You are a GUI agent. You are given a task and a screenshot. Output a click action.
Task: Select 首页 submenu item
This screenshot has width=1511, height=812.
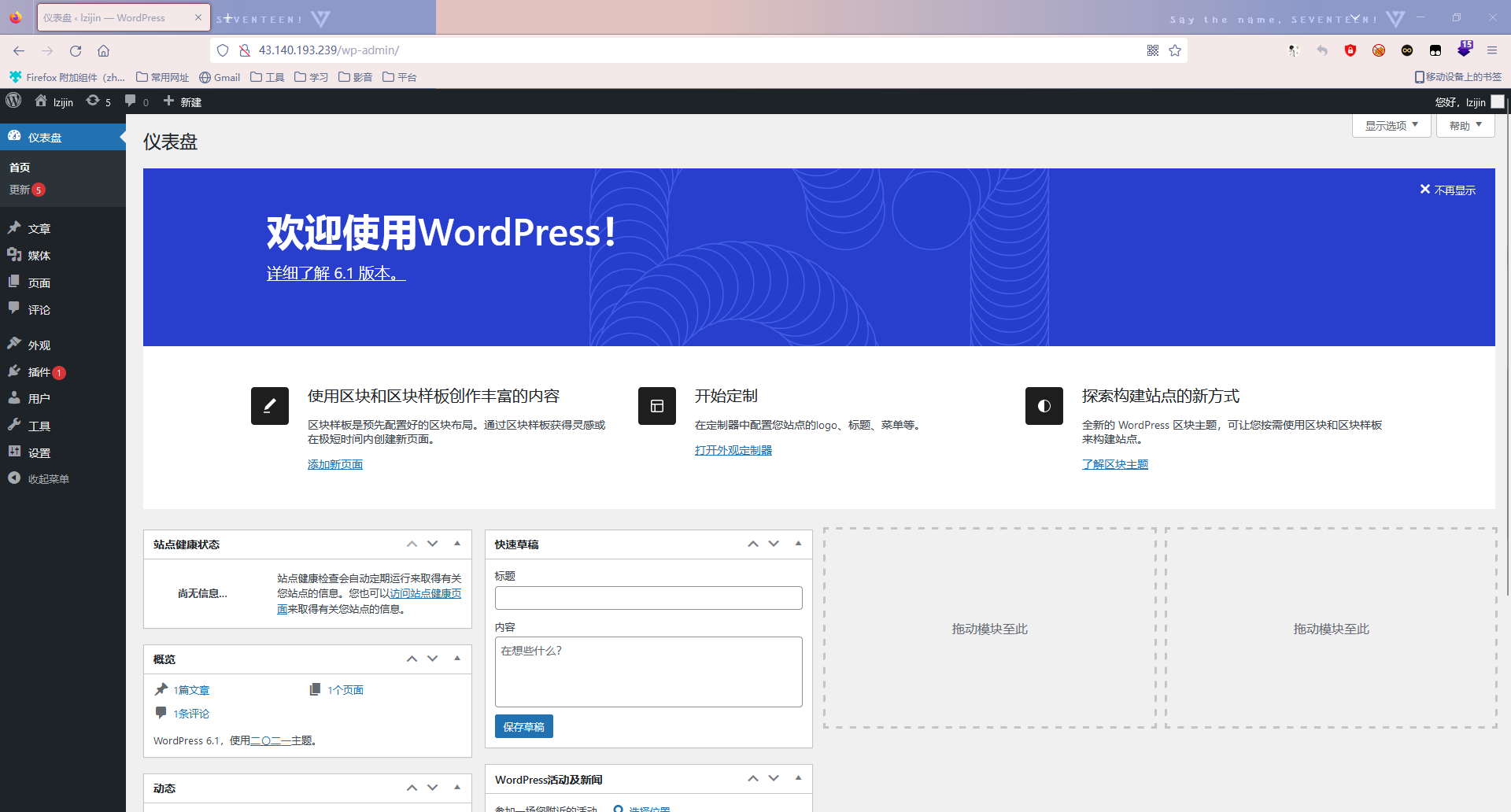tap(20, 167)
